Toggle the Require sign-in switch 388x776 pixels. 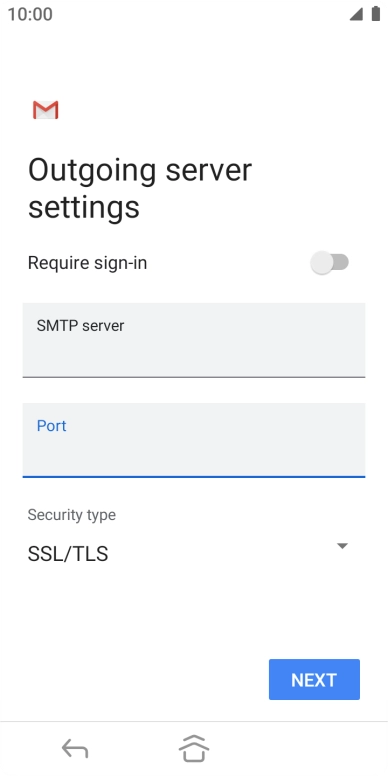coord(330,263)
